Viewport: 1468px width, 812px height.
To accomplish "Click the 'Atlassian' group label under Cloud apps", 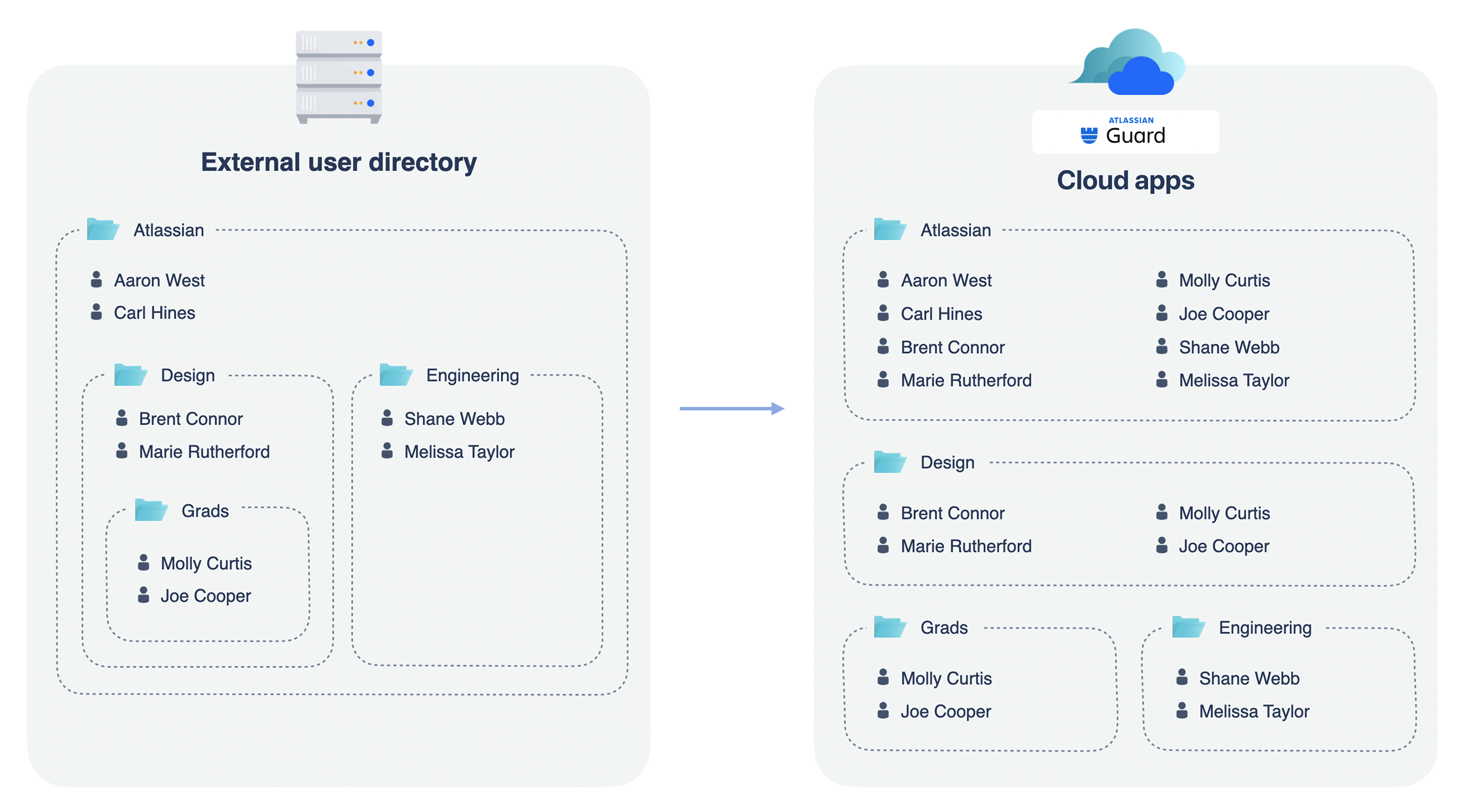I will [956, 230].
